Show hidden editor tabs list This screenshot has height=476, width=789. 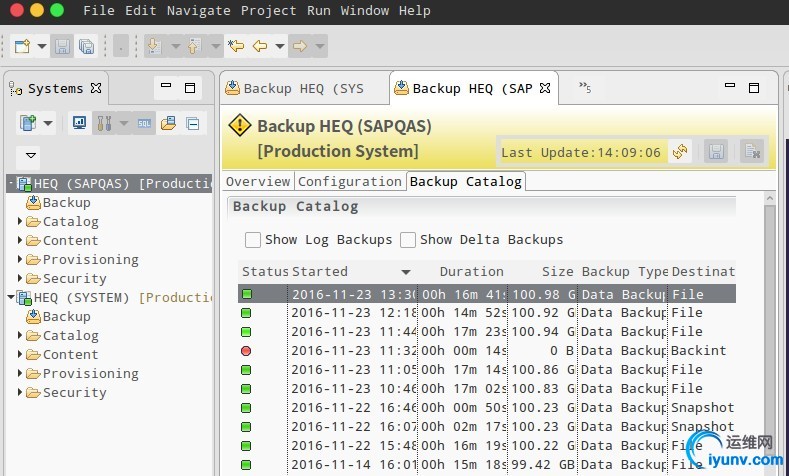point(585,88)
